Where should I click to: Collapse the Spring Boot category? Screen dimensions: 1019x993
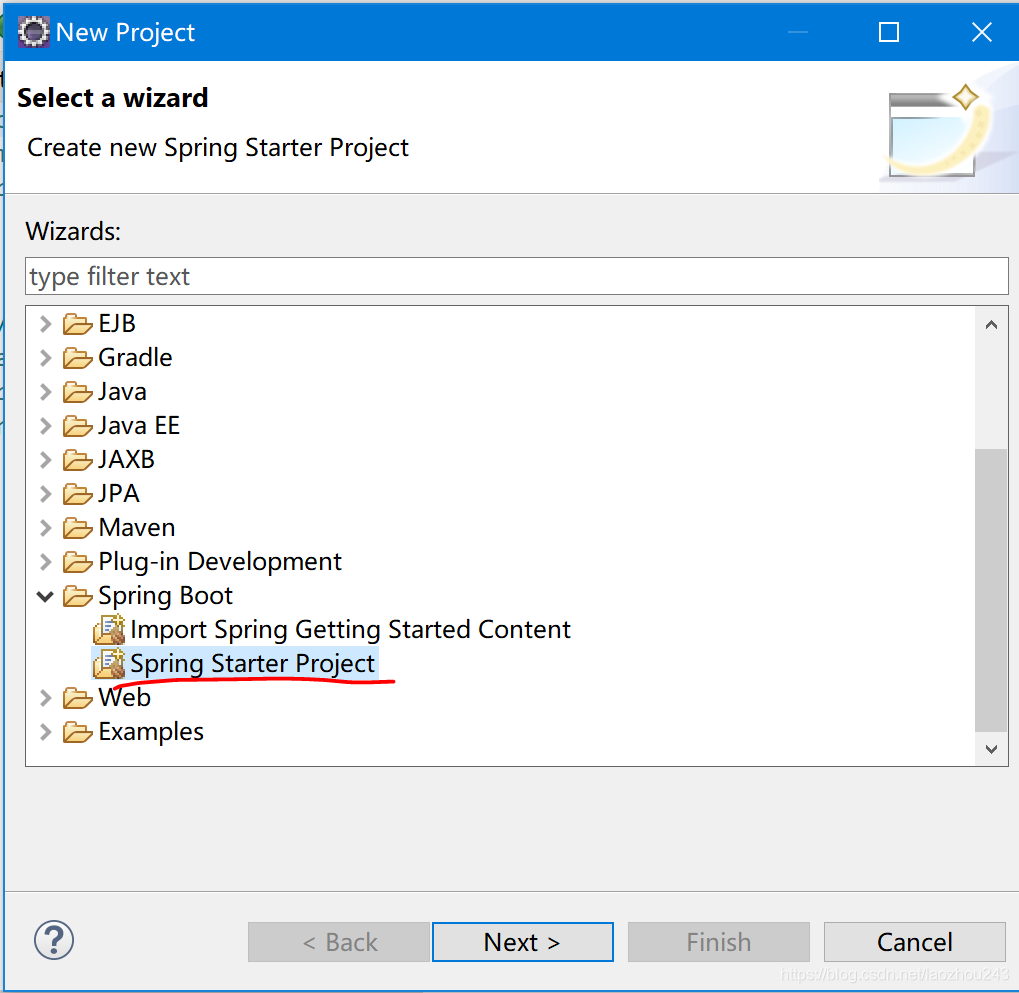[x=45, y=596]
